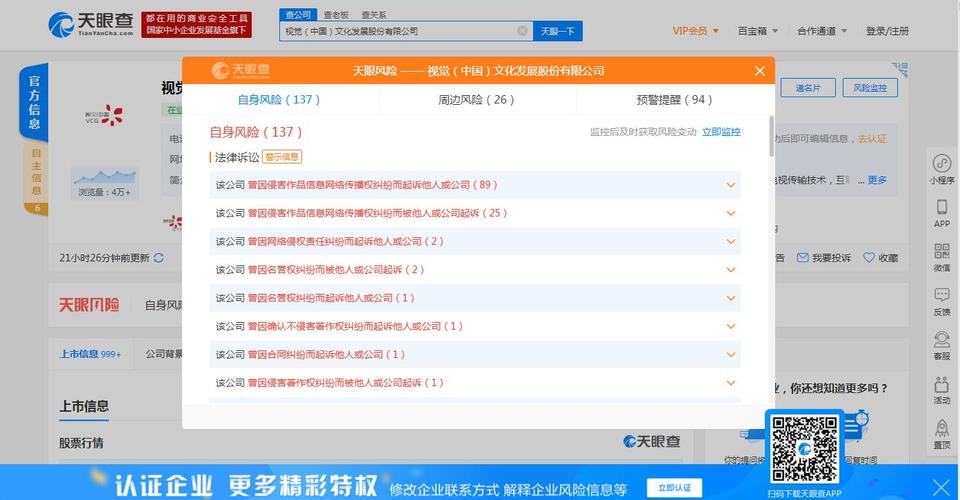Close the bottom blue banner

click(x=941, y=487)
